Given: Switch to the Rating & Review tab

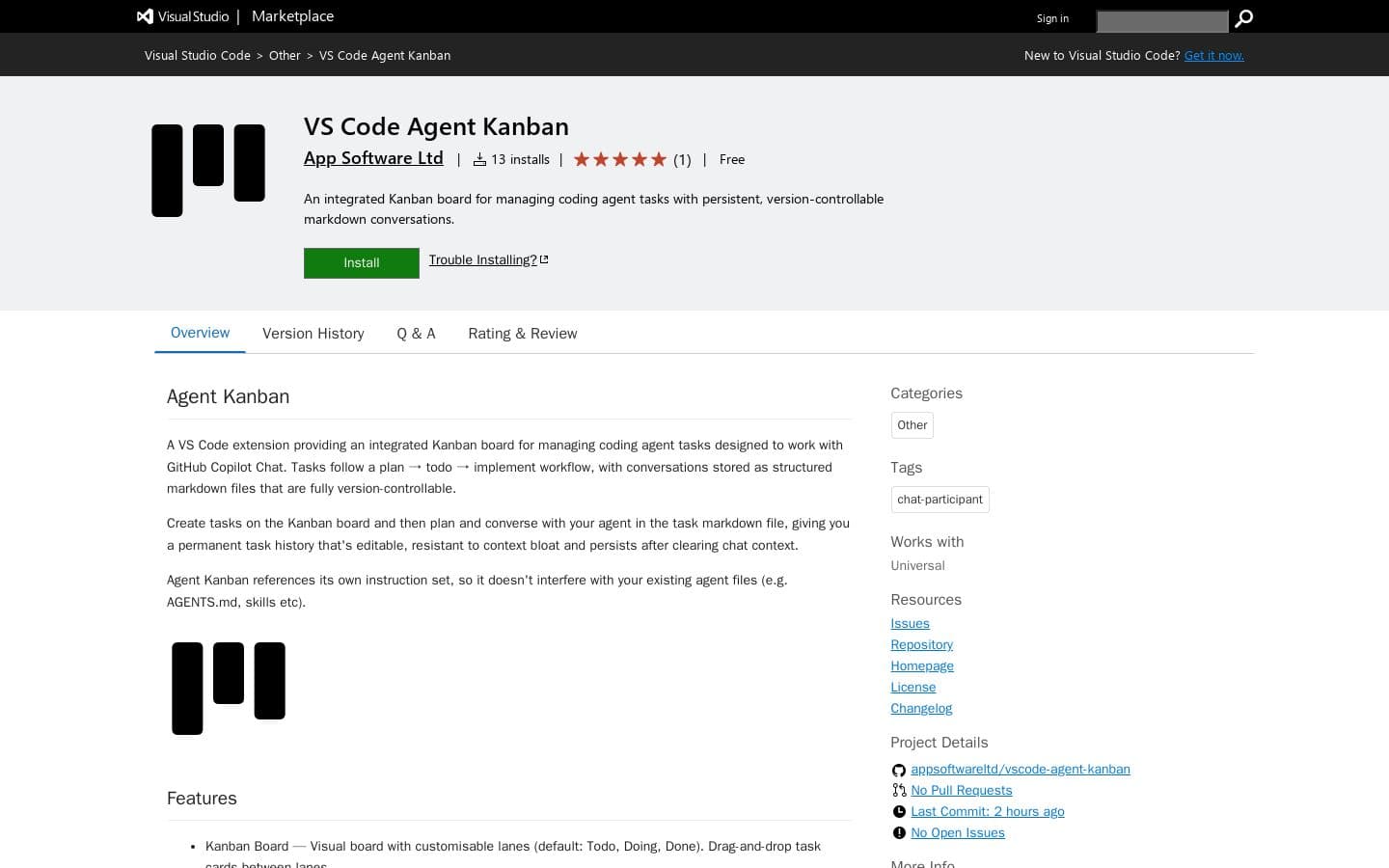Looking at the screenshot, I should [523, 334].
